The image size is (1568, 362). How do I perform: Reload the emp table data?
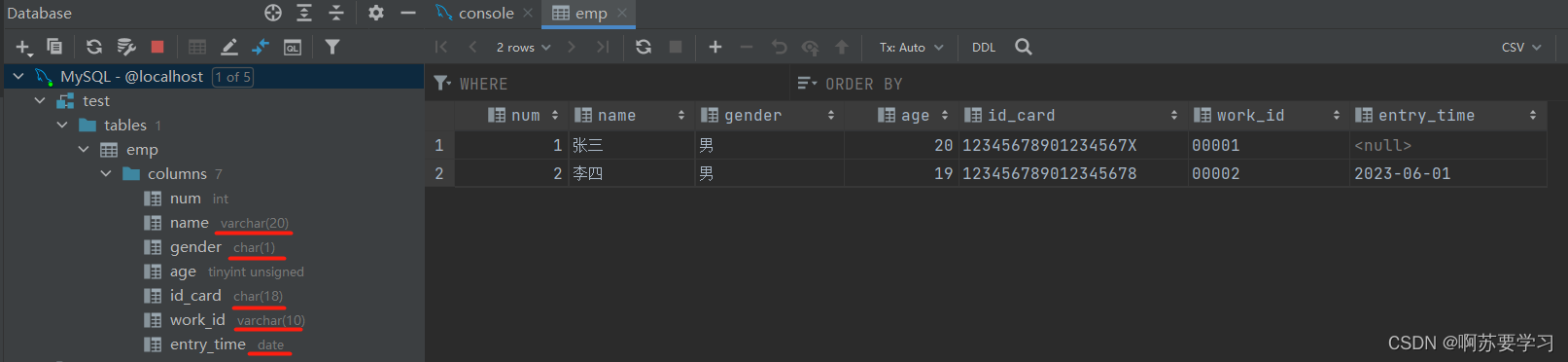(x=644, y=47)
